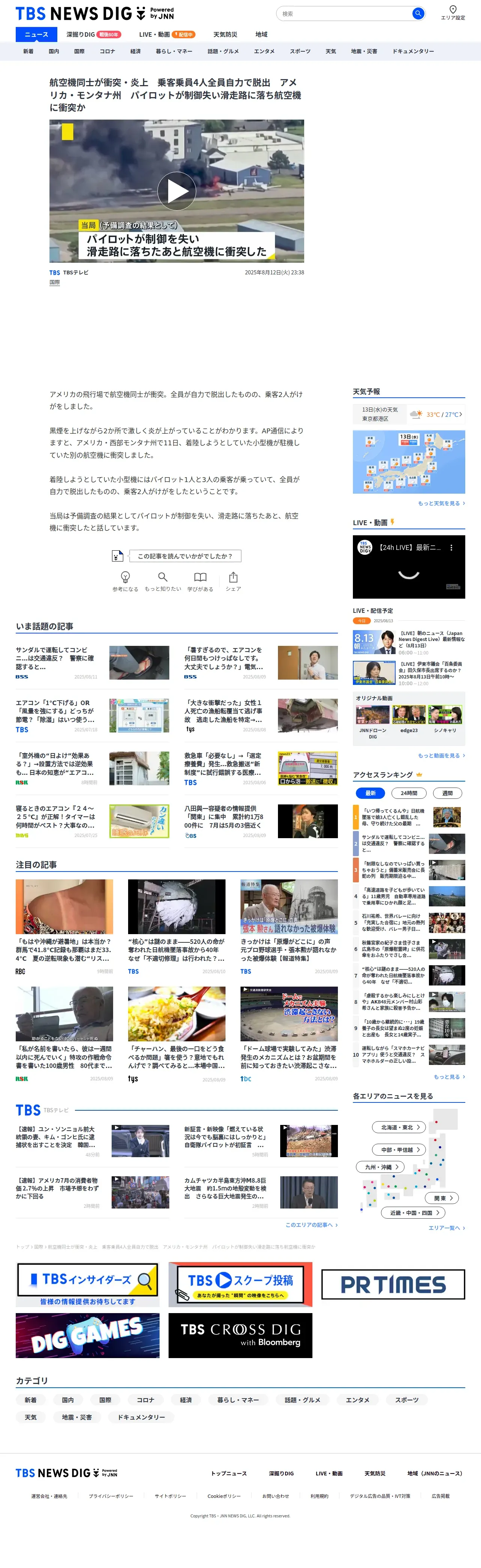
Task: Open お問い合わせ footer link
Action: 275,1496
